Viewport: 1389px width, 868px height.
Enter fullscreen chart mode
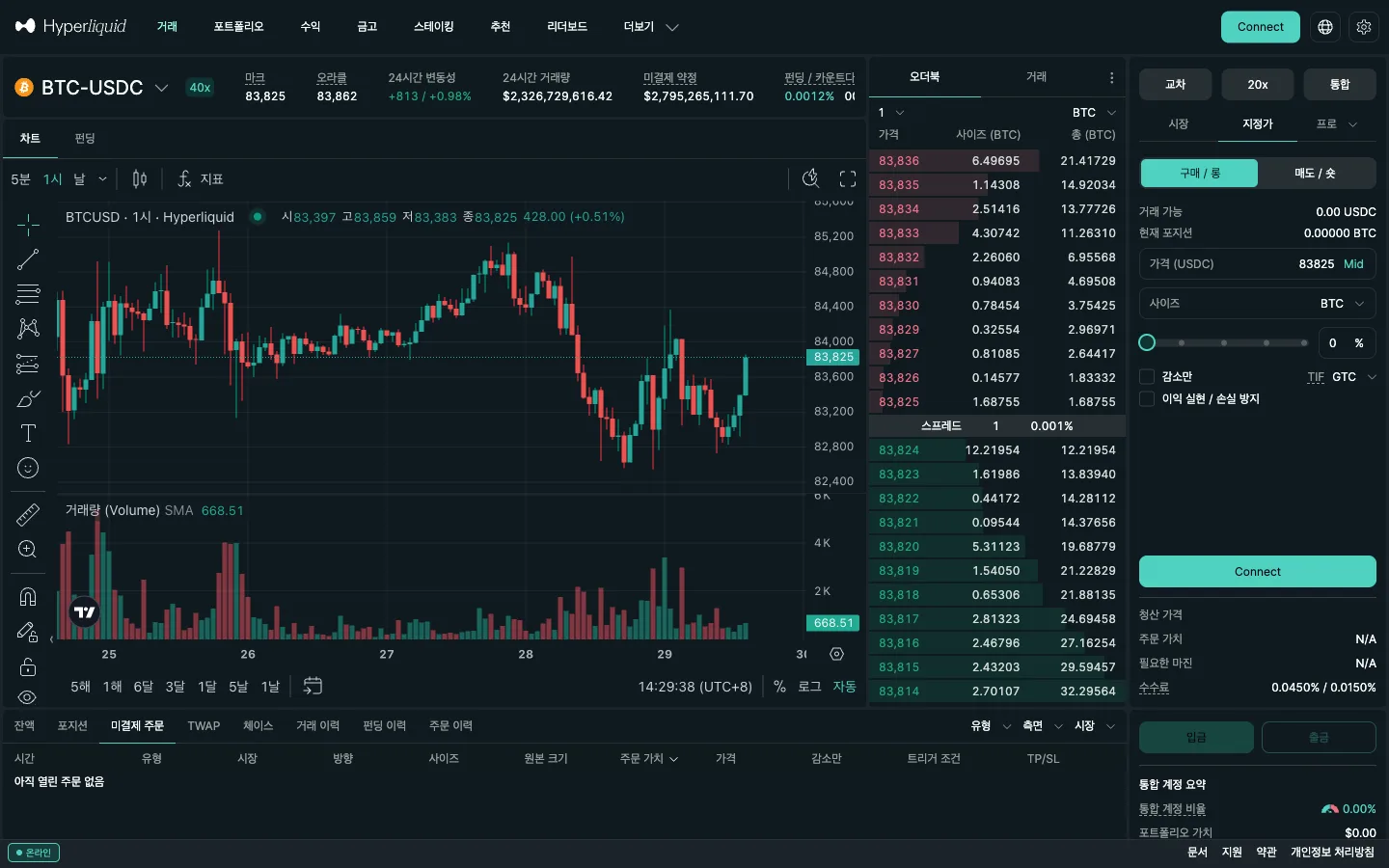[x=848, y=178]
